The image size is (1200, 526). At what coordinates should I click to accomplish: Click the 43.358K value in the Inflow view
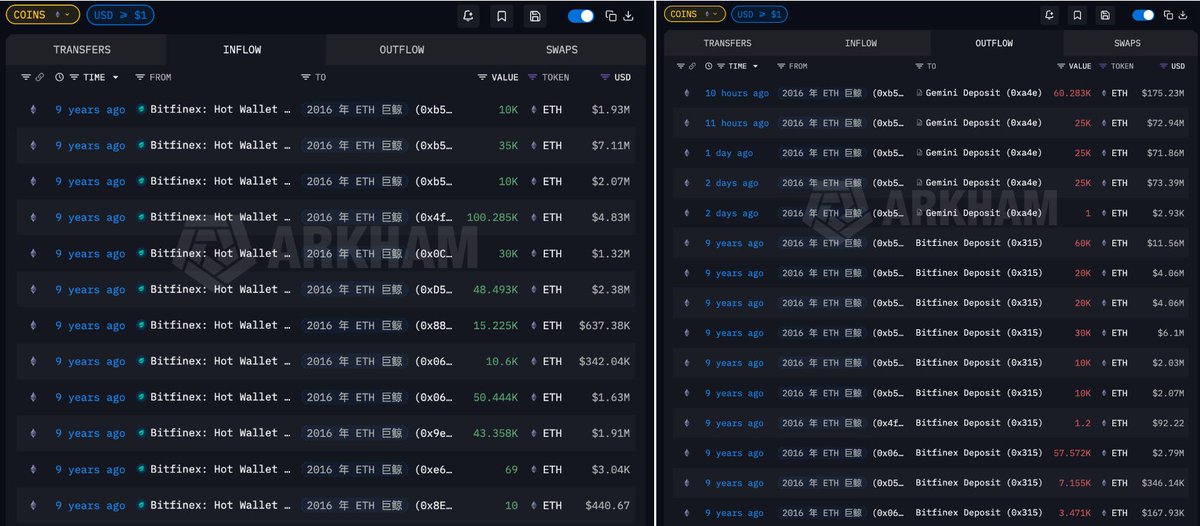(496, 433)
